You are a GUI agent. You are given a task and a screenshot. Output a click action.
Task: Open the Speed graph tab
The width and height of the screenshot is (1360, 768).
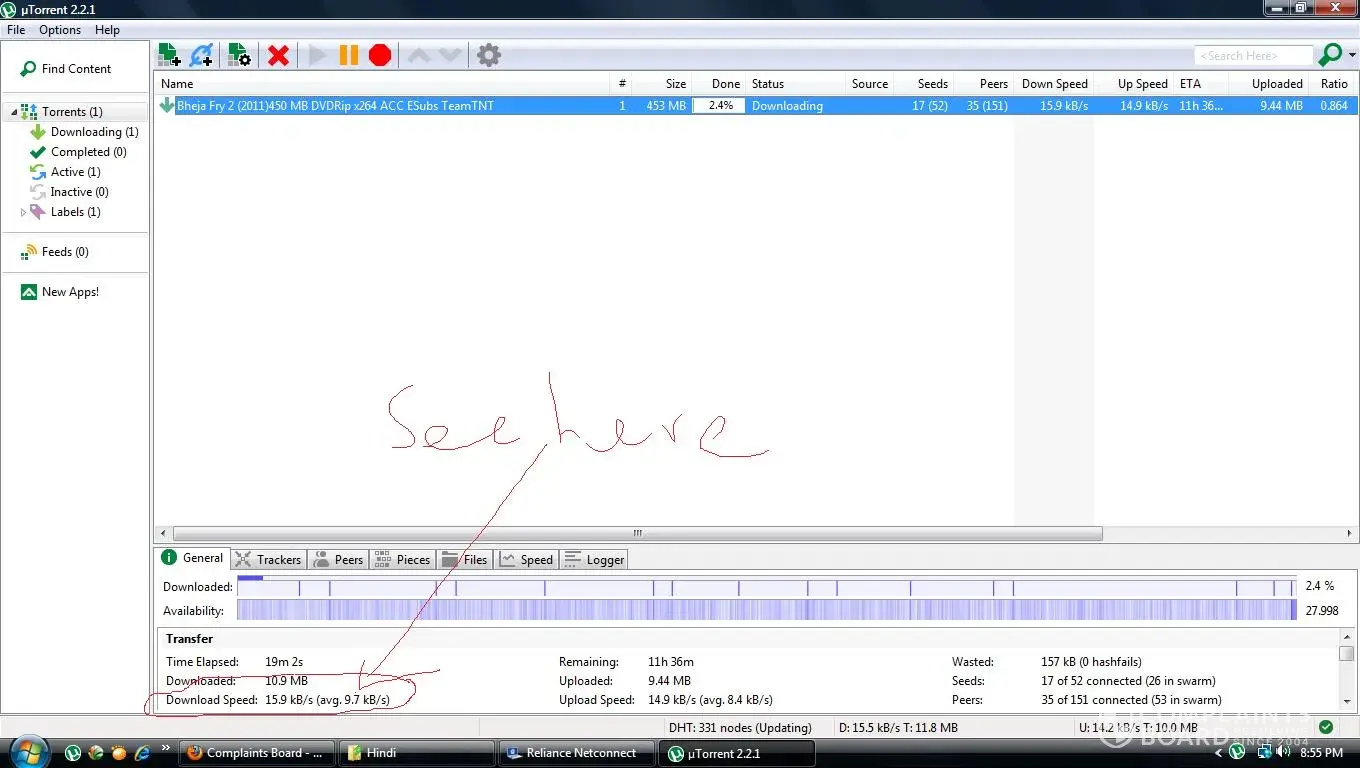tap(526, 560)
